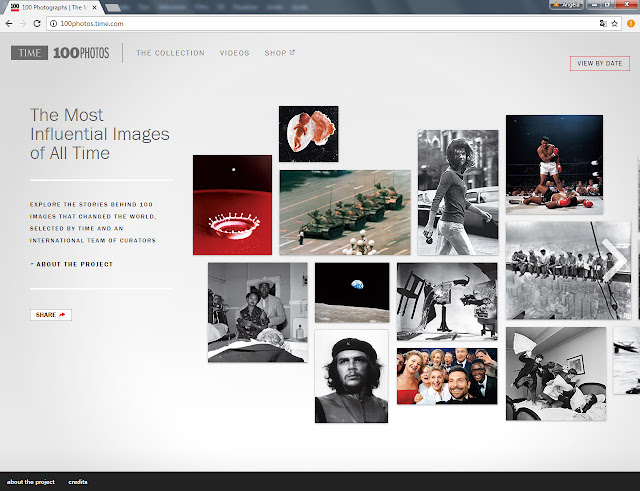Click the TIME logo
640x491 pixels.
click(29, 53)
